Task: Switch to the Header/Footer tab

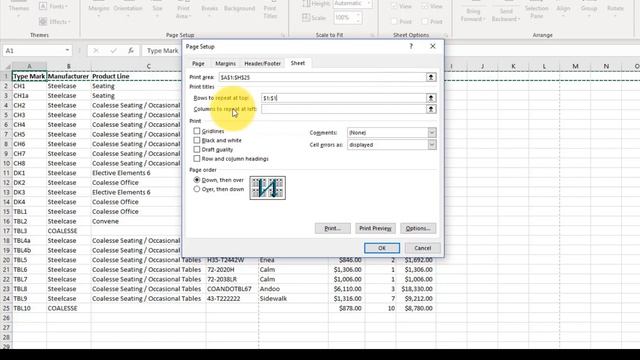Action: click(262, 64)
